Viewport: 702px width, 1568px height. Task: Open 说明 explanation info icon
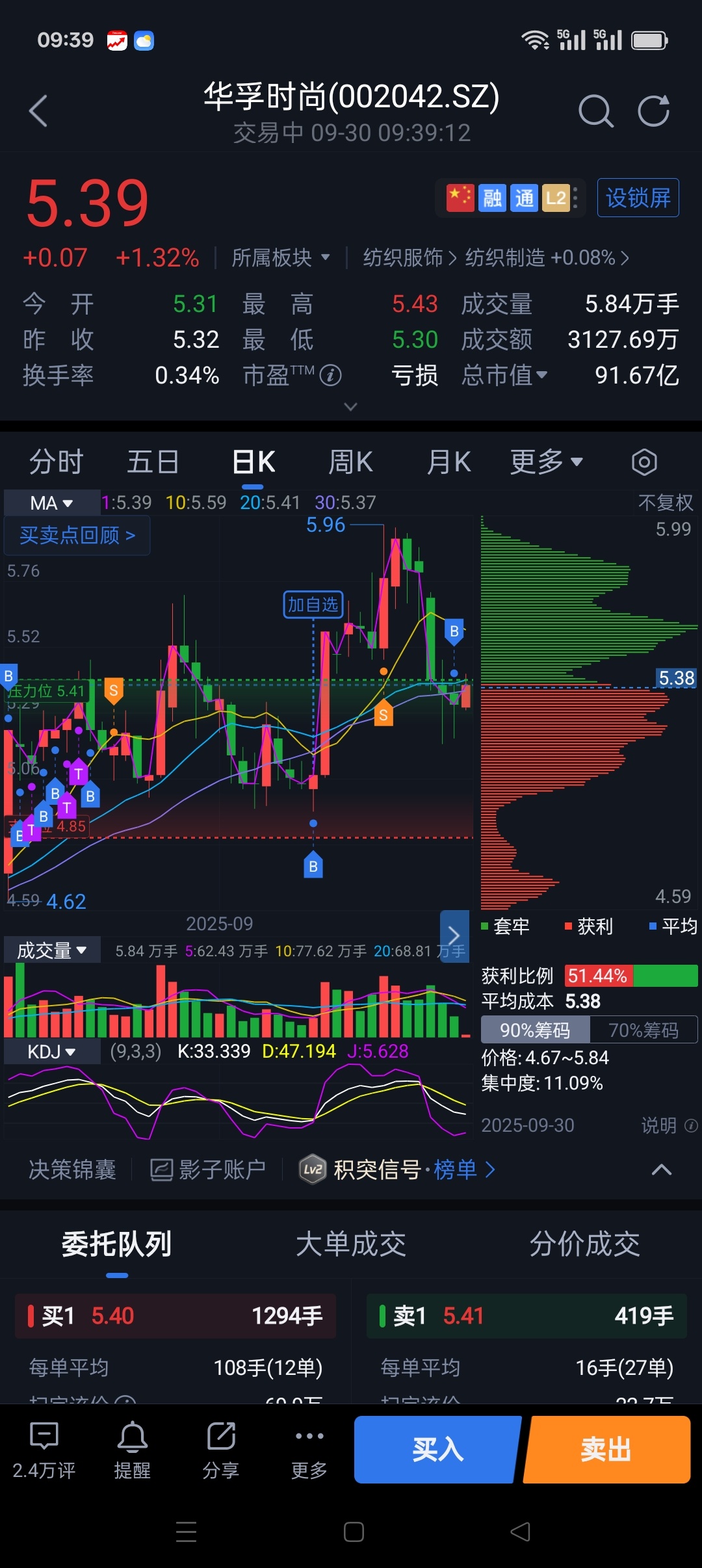click(x=691, y=1125)
